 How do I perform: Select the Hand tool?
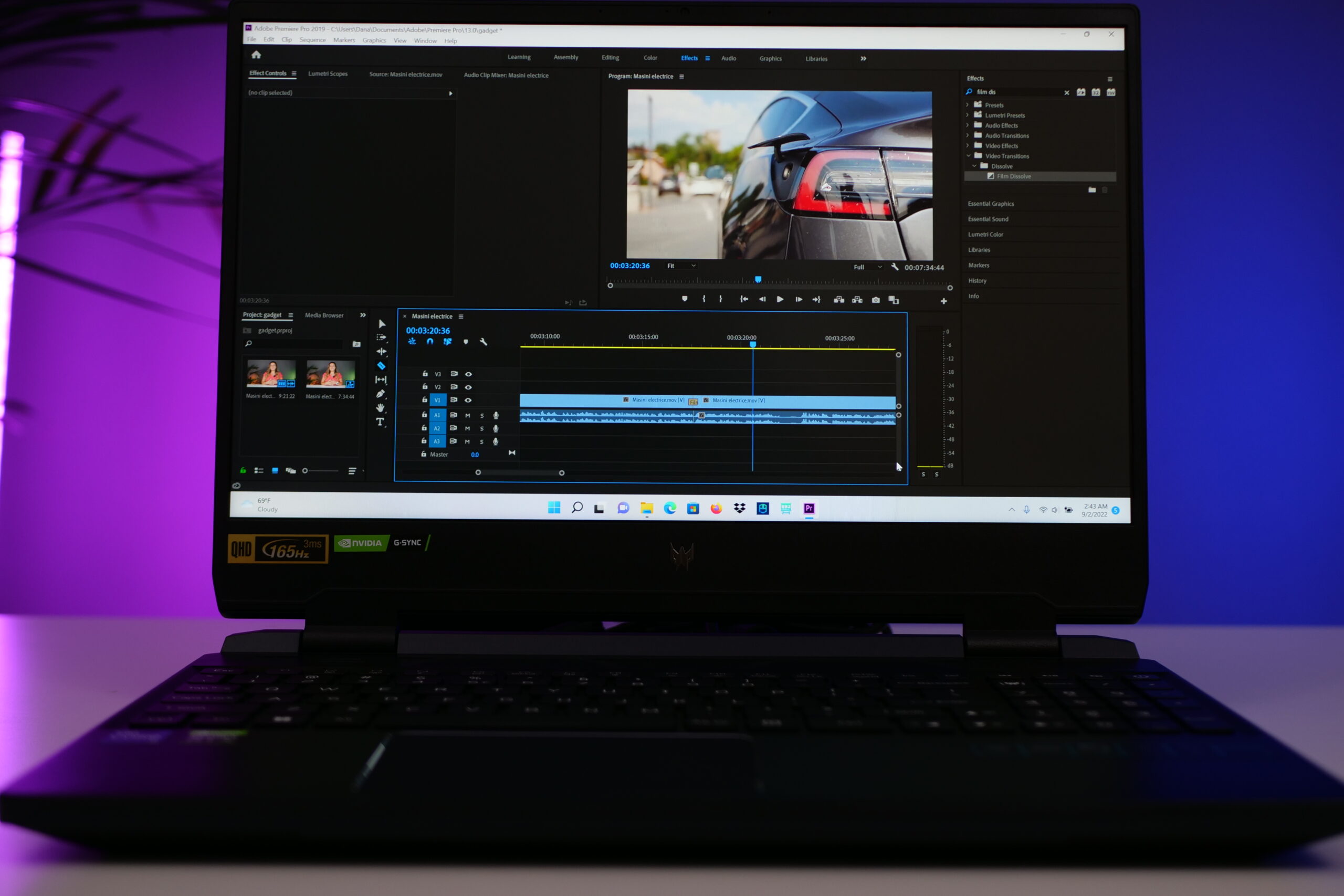click(381, 407)
